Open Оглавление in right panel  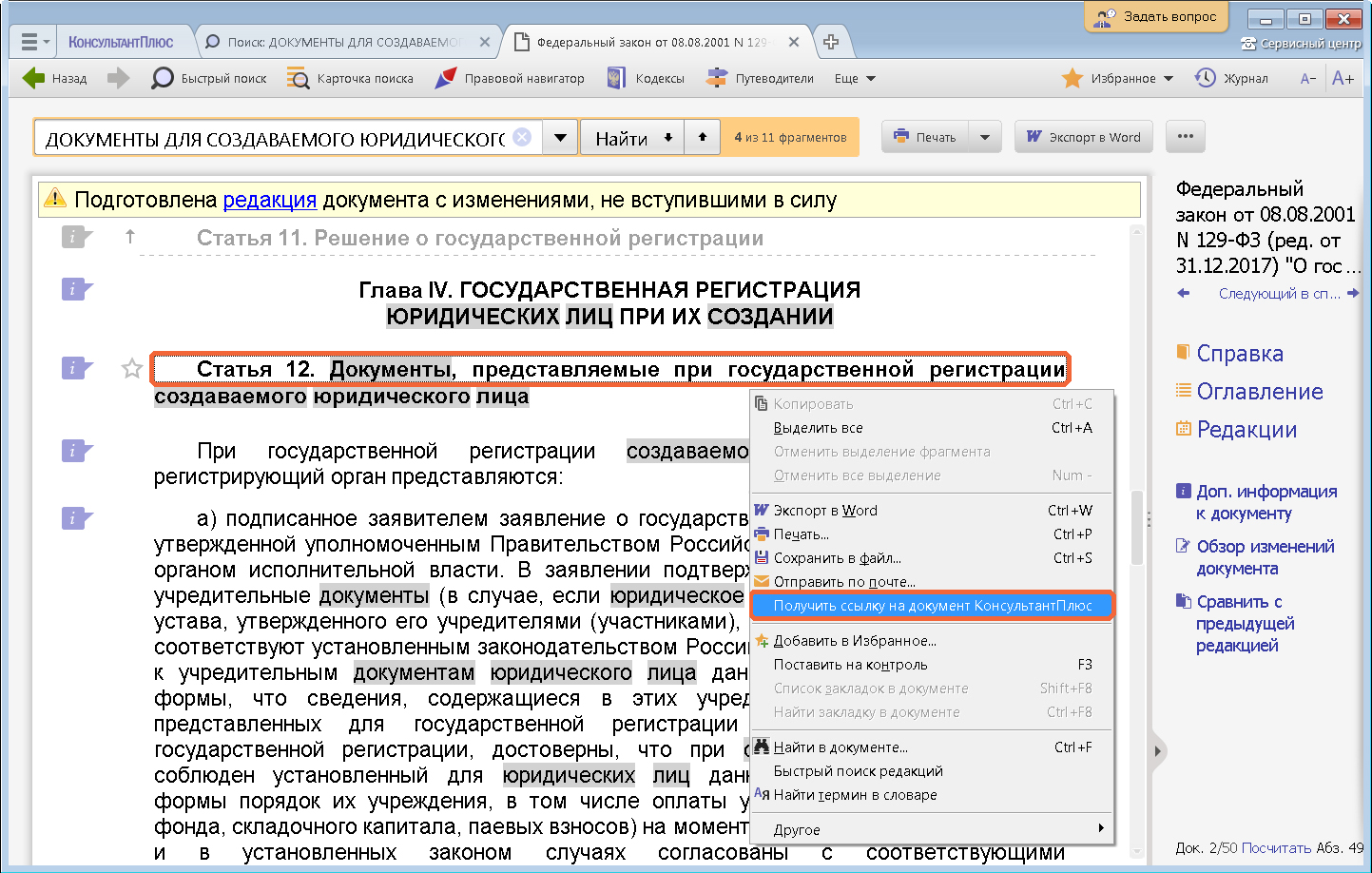(x=1249, y=392)
